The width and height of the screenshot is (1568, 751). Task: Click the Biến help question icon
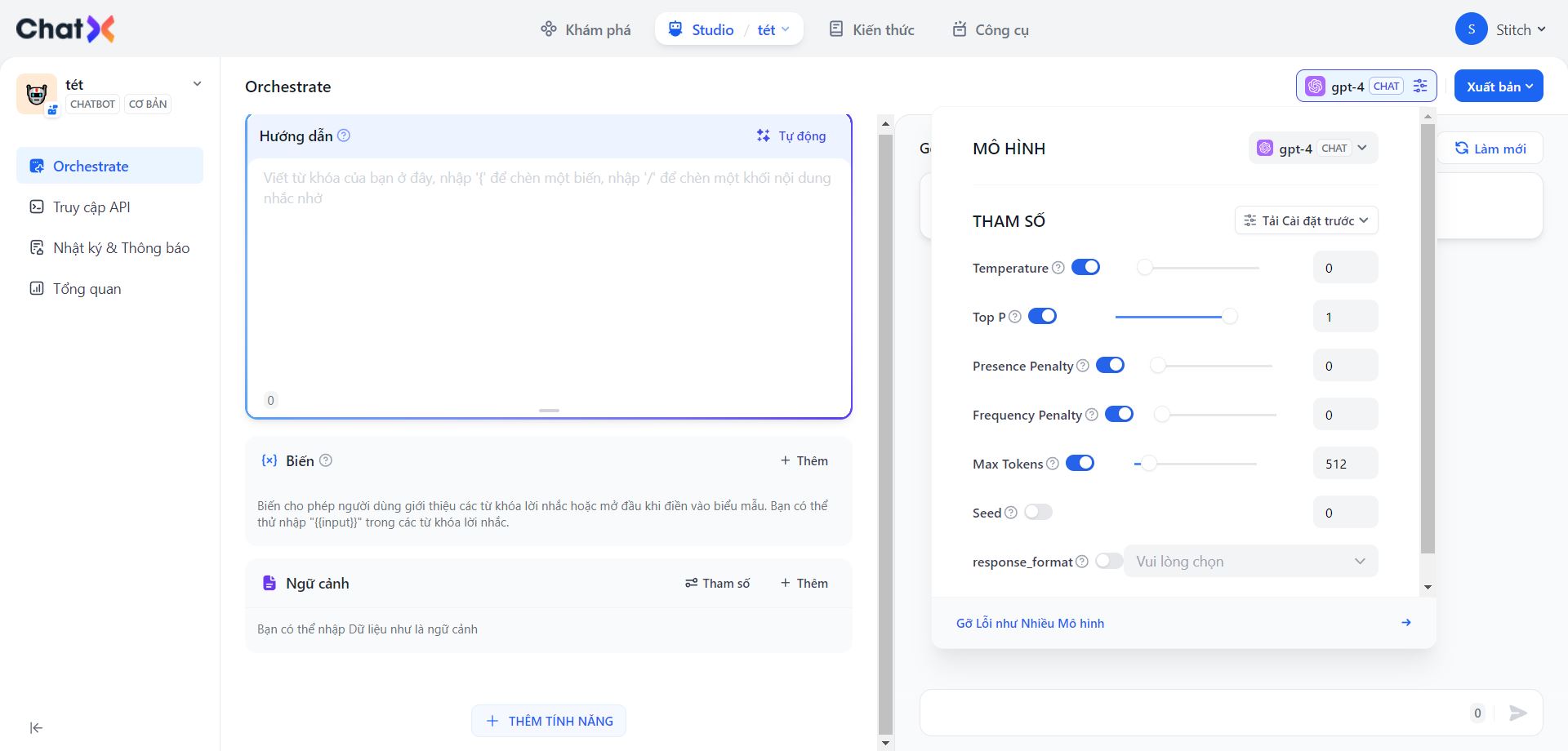pyautogui.click(x=326, y=460)
